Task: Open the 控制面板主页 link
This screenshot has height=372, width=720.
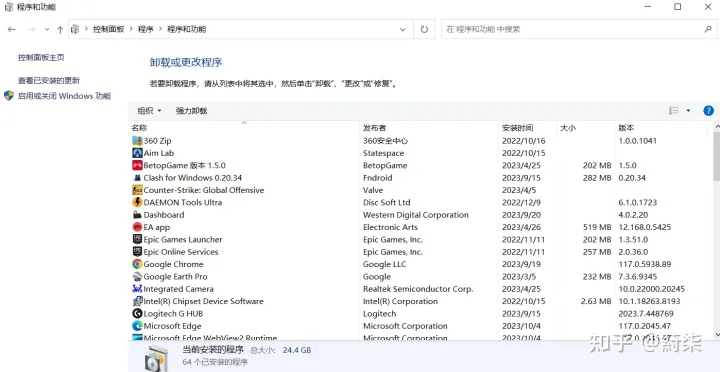Action: pos(41,57)
